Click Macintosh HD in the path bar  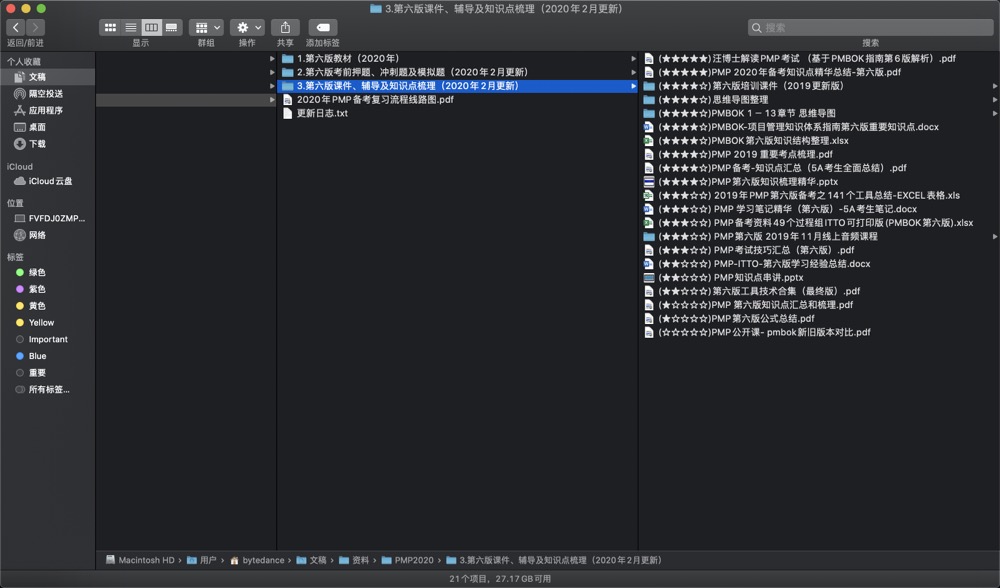tap(146, 560)
